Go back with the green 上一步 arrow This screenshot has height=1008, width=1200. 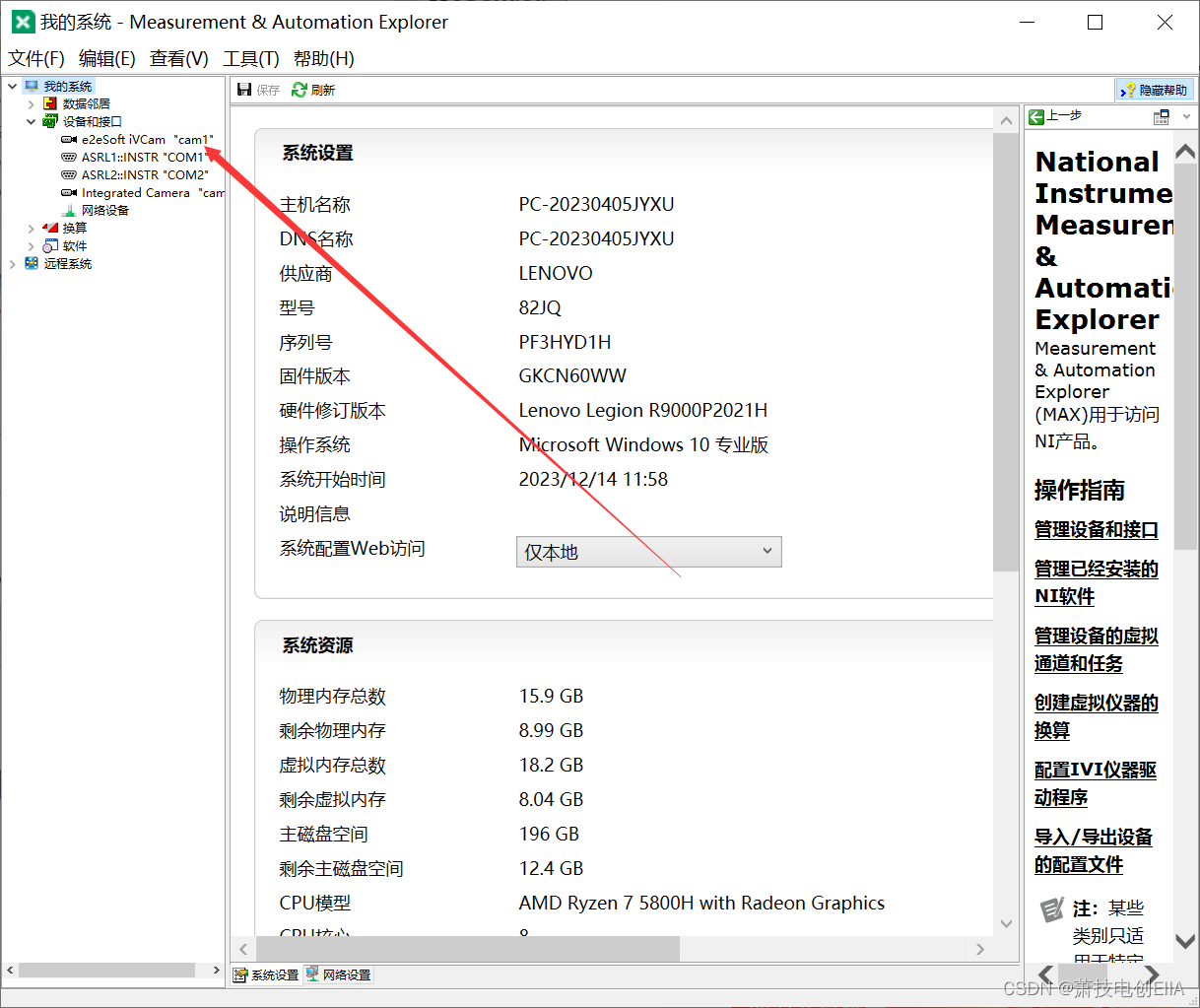coord(1036,116)
